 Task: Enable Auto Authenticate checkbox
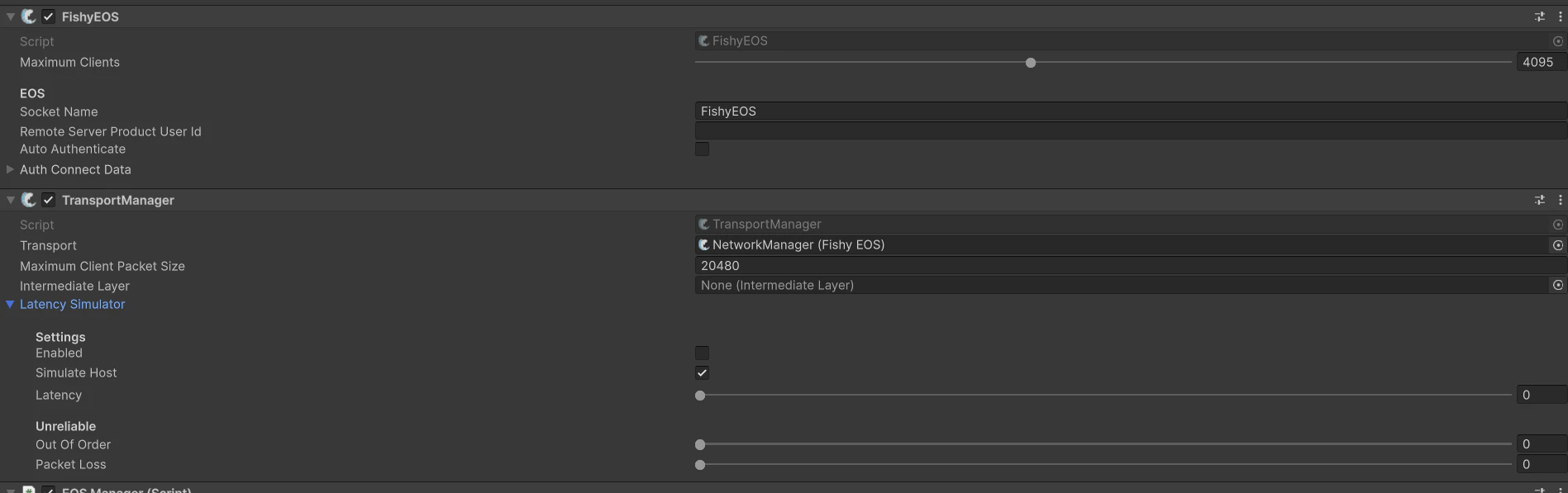pyautogui.click(x=703, y=149)
